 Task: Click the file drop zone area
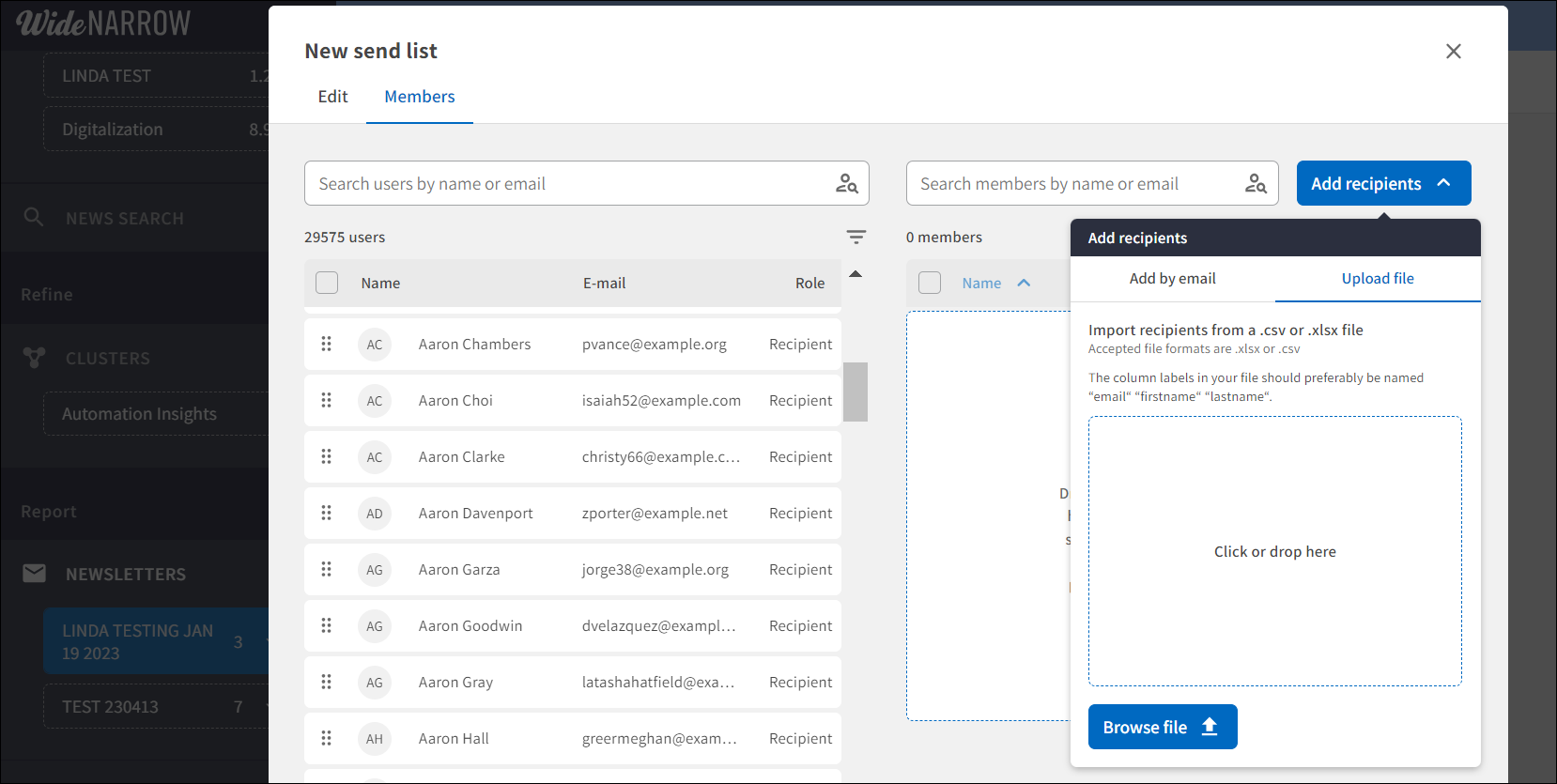[x=1274, y=551]
